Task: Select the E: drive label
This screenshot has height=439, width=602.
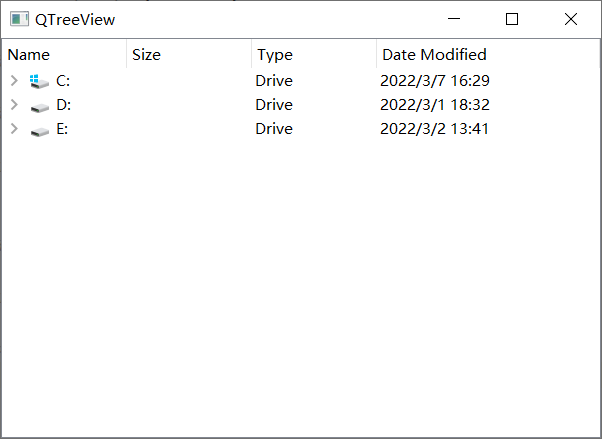Action: pos(62,129)
